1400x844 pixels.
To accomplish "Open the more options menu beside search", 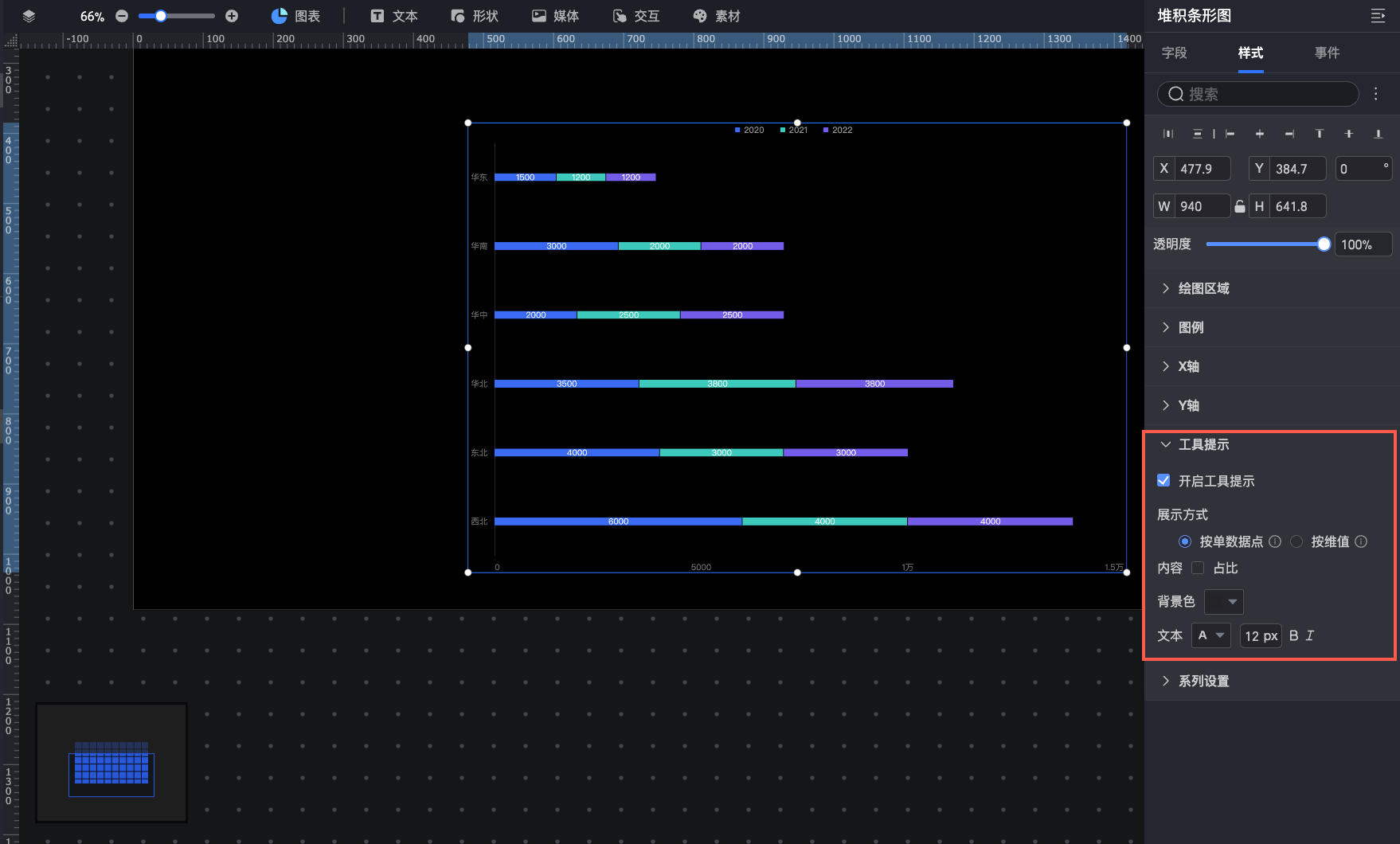I will (x=1375, y=94).
